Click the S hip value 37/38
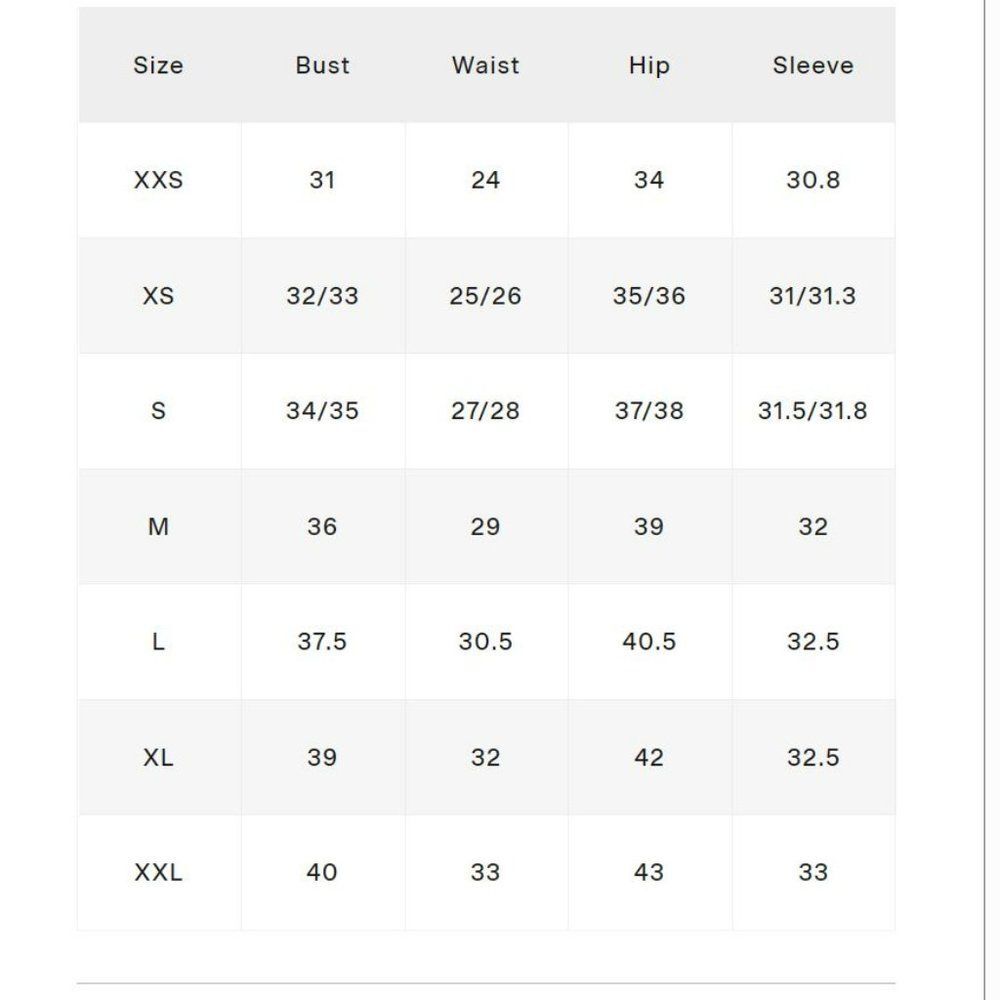1000x1000 pixels. pyautogui.click(x=649, y=411)
